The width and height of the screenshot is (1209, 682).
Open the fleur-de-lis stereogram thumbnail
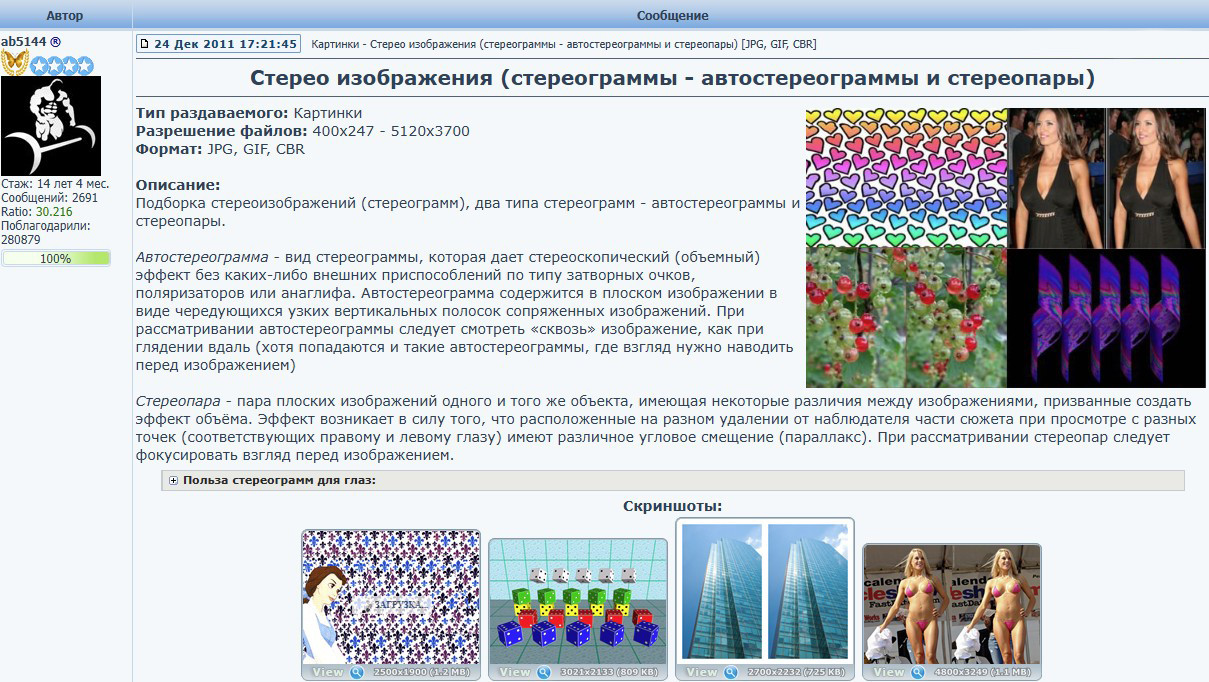click(x=391, y=597)
